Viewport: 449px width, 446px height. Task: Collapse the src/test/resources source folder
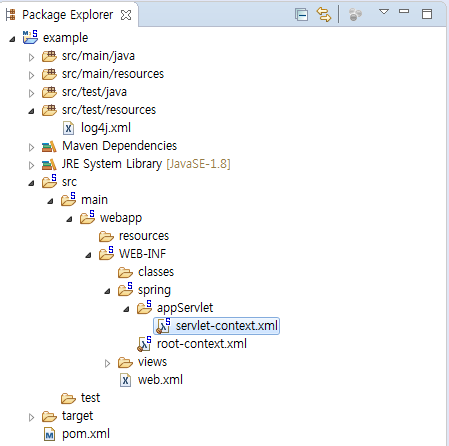(31, 111)
